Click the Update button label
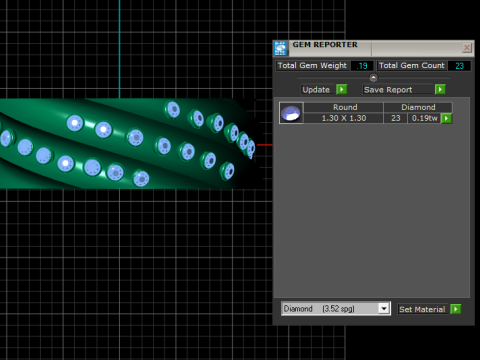The image size is (480, 360). point(316,90)
